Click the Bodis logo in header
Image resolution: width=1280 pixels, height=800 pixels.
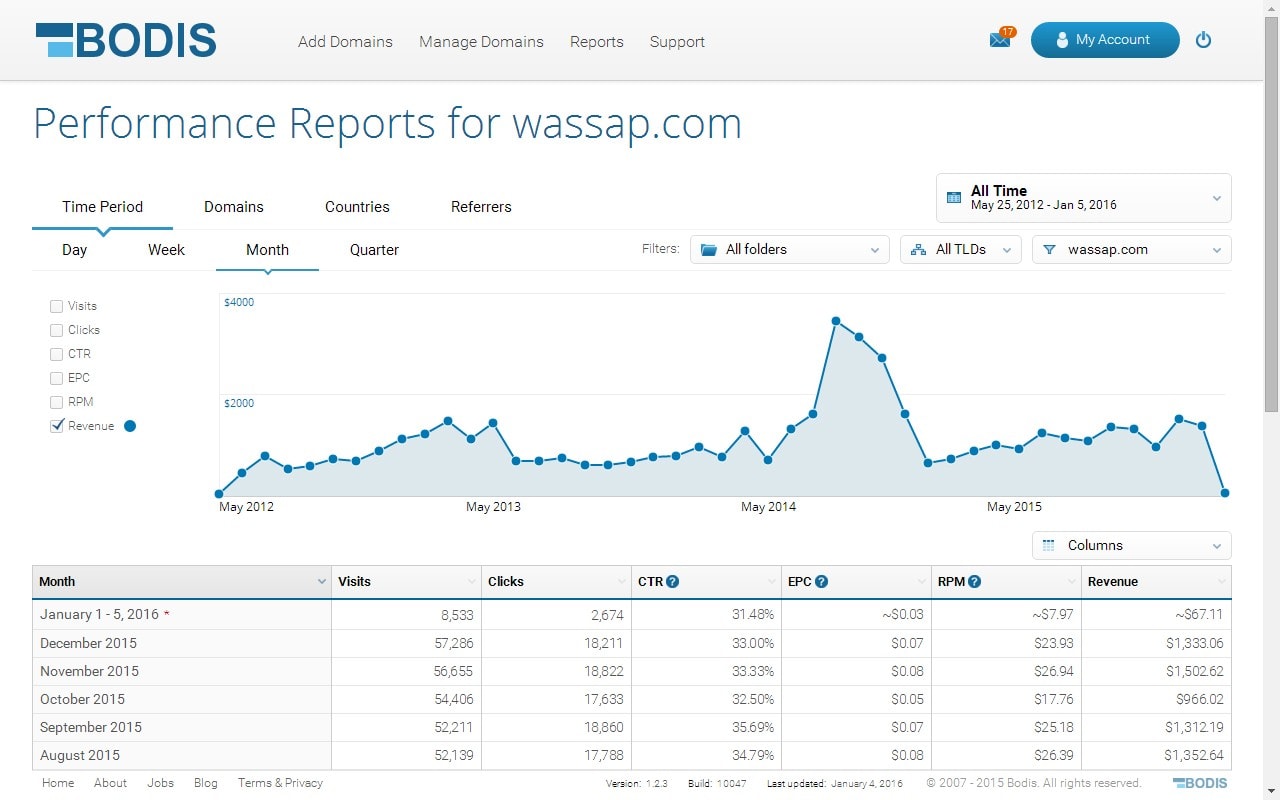point(126,41)
